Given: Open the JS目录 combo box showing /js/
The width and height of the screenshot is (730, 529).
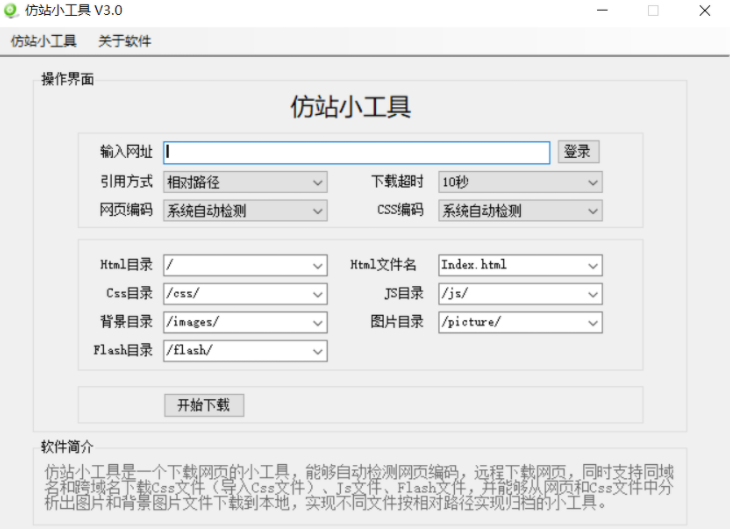Looking at the screenshot, I should (520, 294).
